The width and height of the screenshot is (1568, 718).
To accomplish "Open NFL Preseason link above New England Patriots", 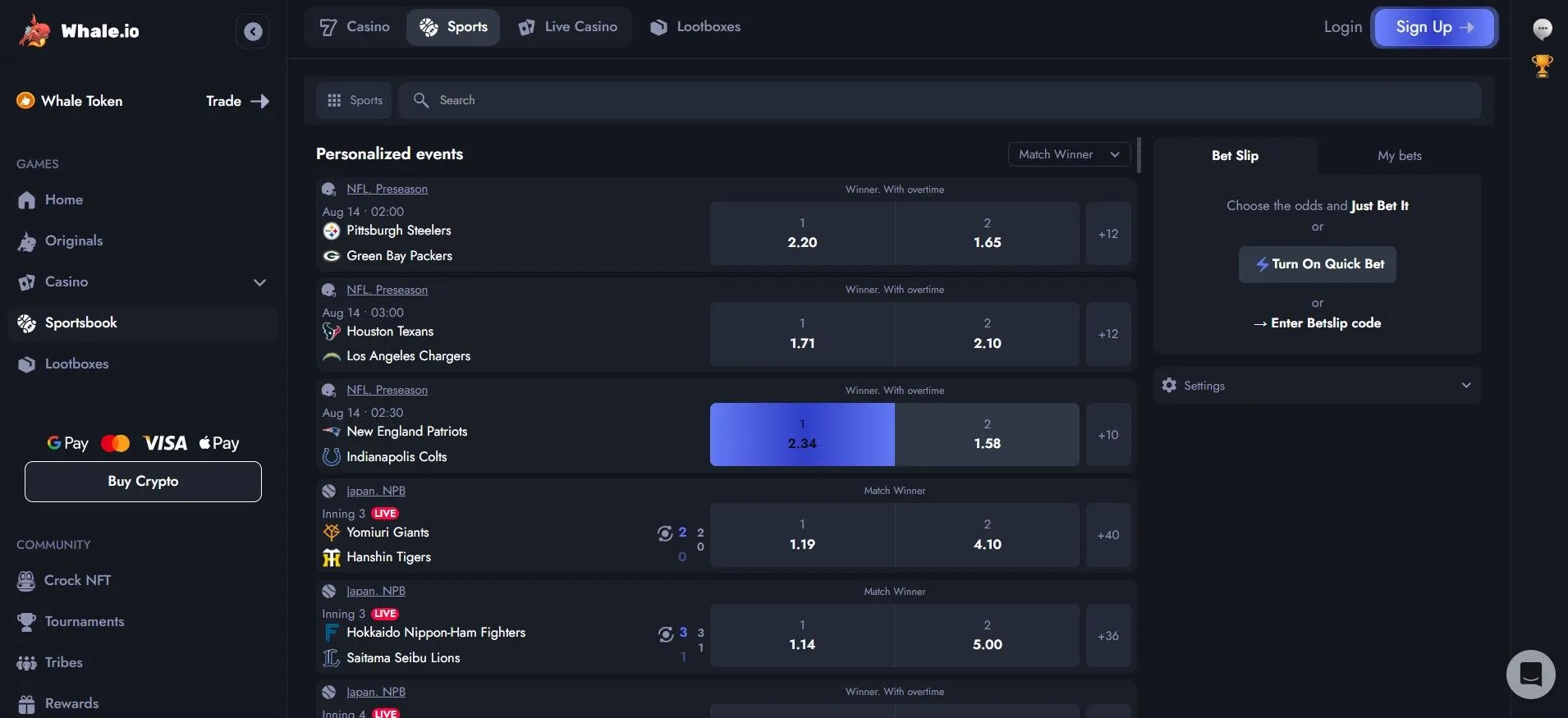I will (x=387, y=390).
